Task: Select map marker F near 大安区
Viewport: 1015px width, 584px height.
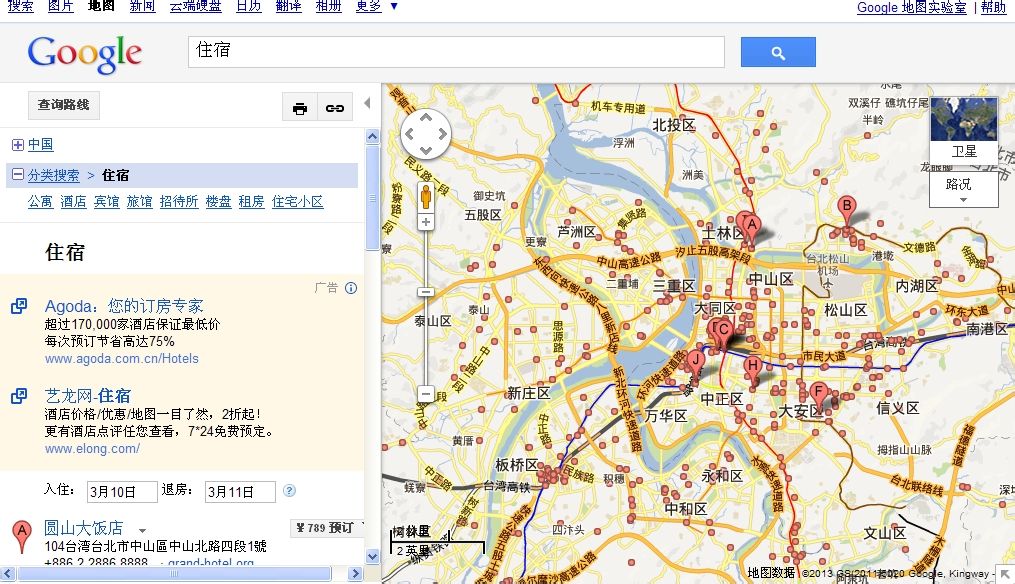Action: coord(819,395)
